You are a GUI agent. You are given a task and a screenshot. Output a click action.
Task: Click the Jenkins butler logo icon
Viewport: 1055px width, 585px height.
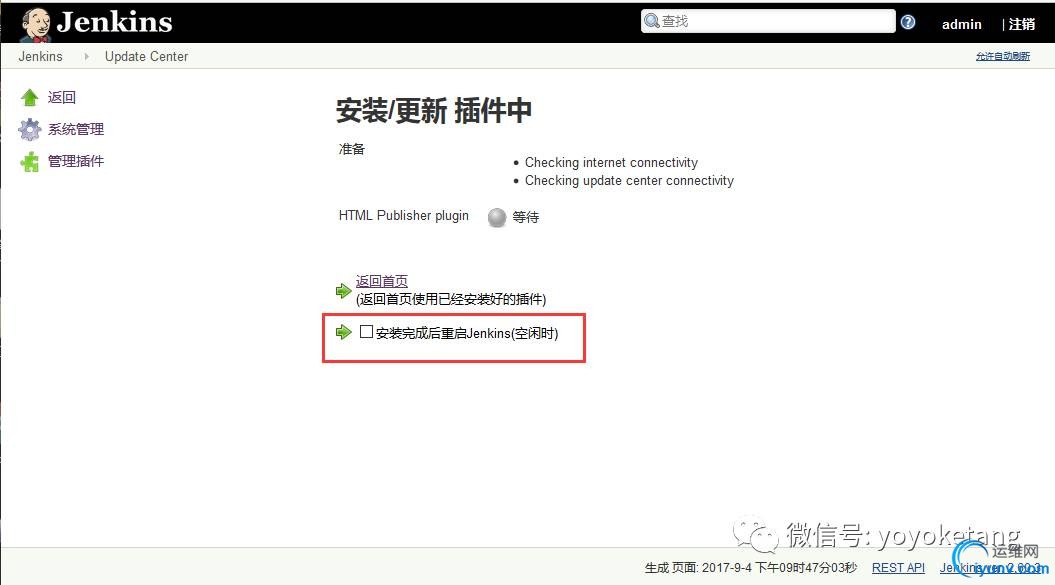(36, 24)
